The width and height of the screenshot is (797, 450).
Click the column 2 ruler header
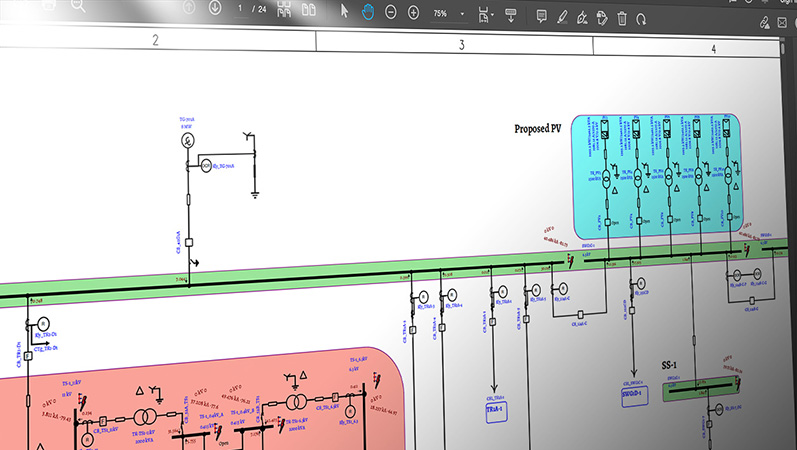156,40
